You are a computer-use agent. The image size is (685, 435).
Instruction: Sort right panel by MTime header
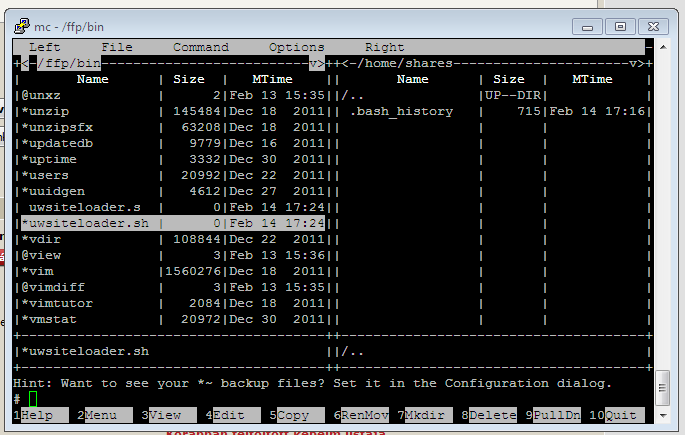tap(593, 79)
